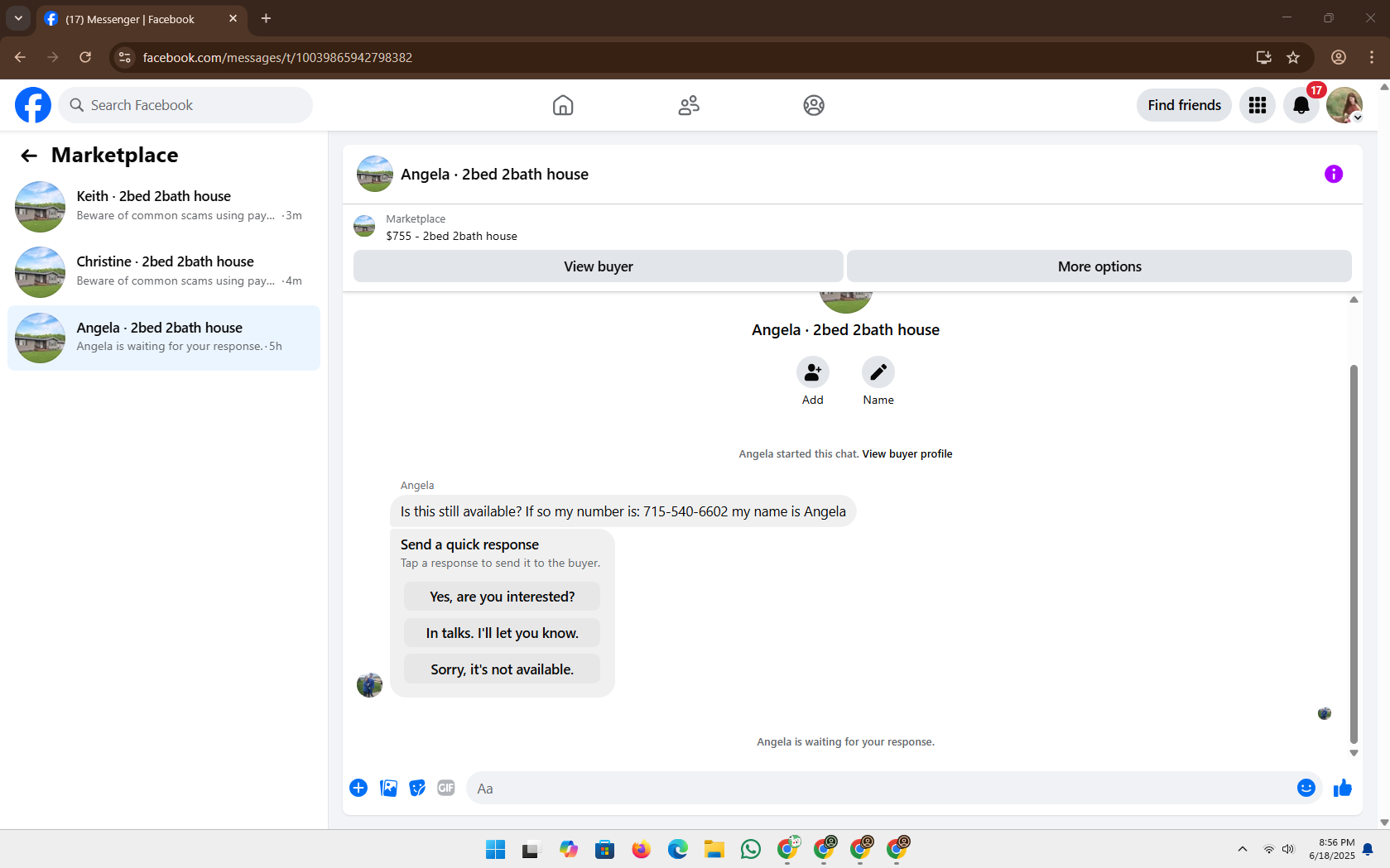
Task: Click Angela's listing thumbnail in chat header
Action: pos(375,174)
